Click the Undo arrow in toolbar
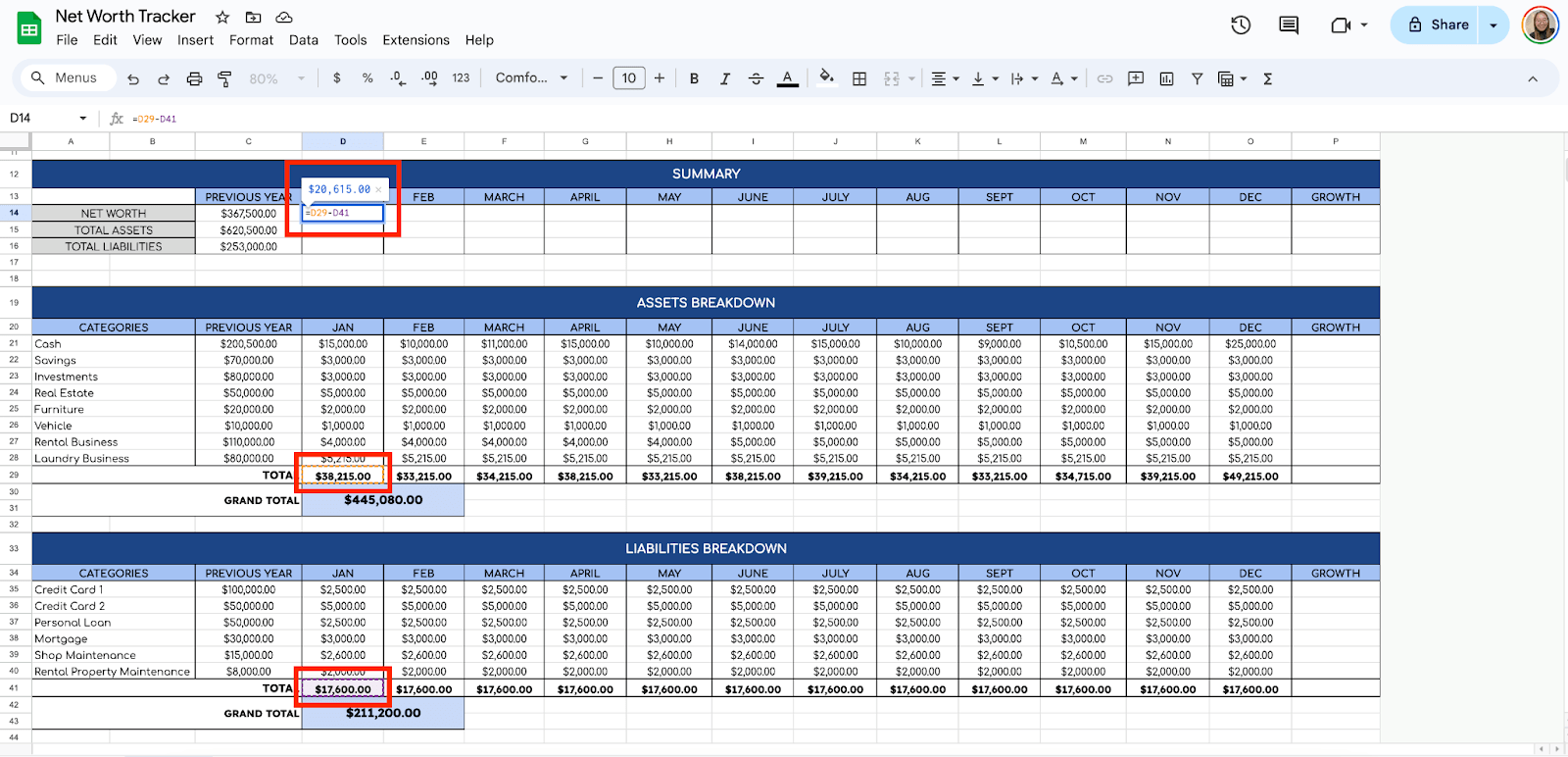 pos(133,78)
